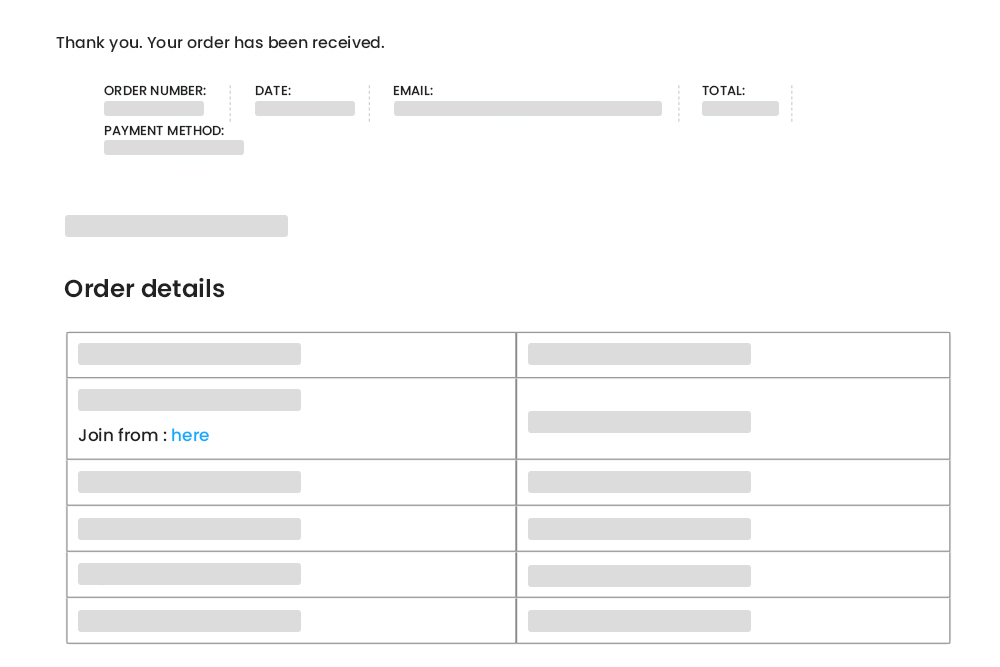1000x667 pixels.
Task: Click the TOTAL label text
Action: (x=723, y=90)
